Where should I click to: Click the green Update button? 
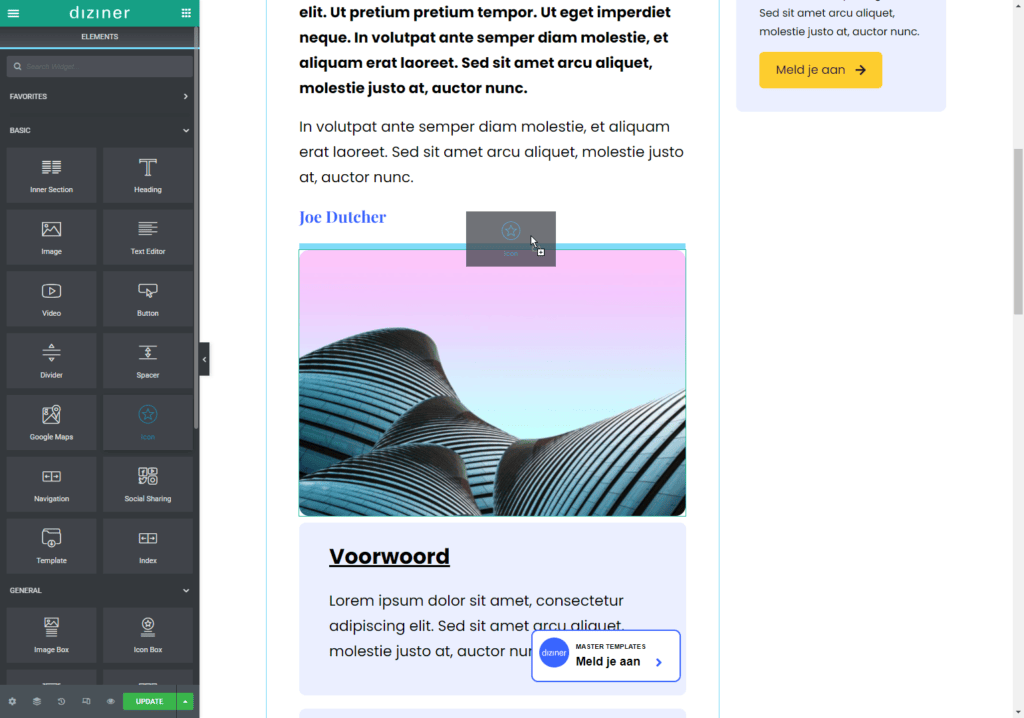149,701
